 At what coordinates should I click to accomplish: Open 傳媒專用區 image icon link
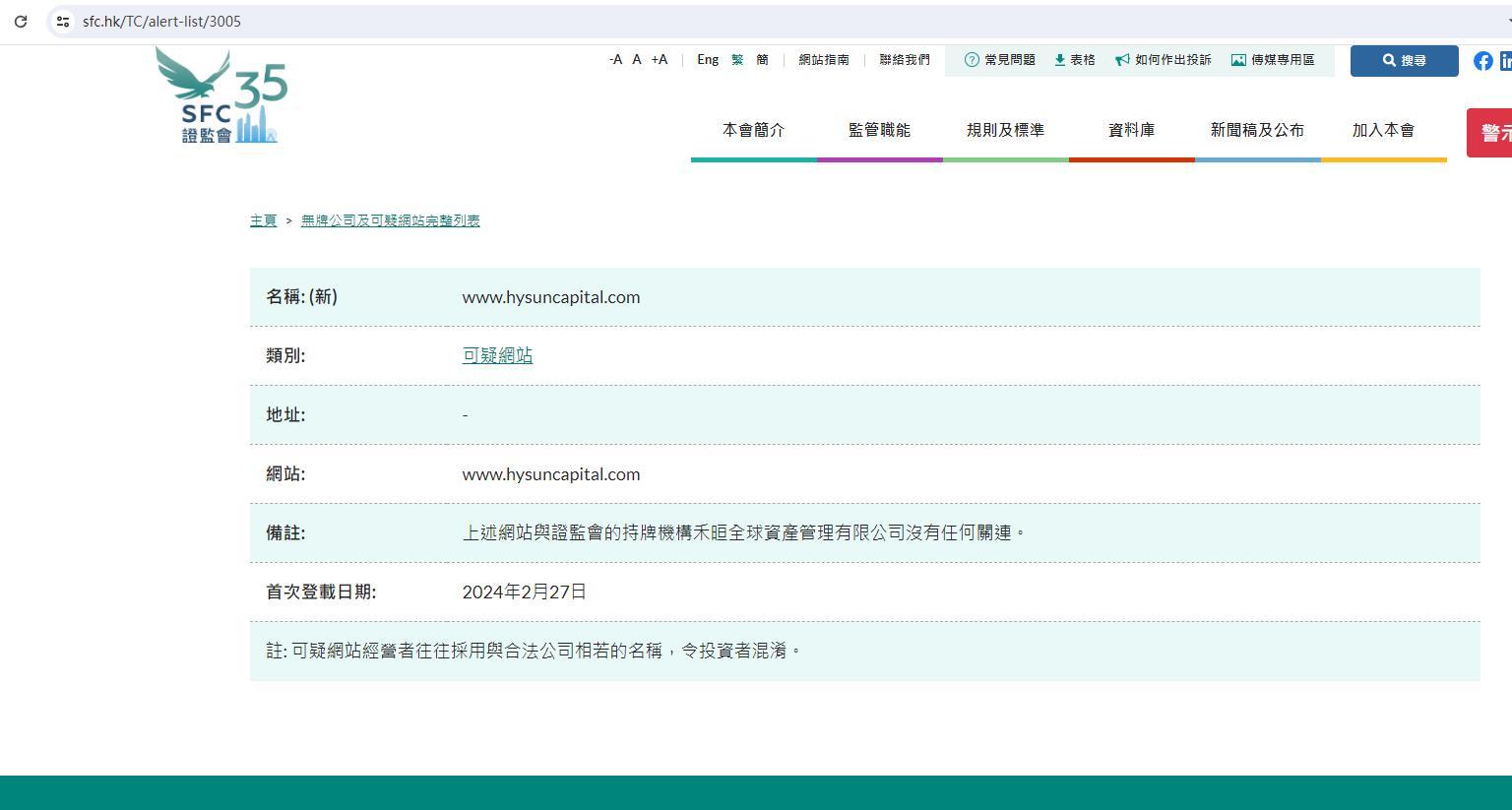tap(1272, 60)
